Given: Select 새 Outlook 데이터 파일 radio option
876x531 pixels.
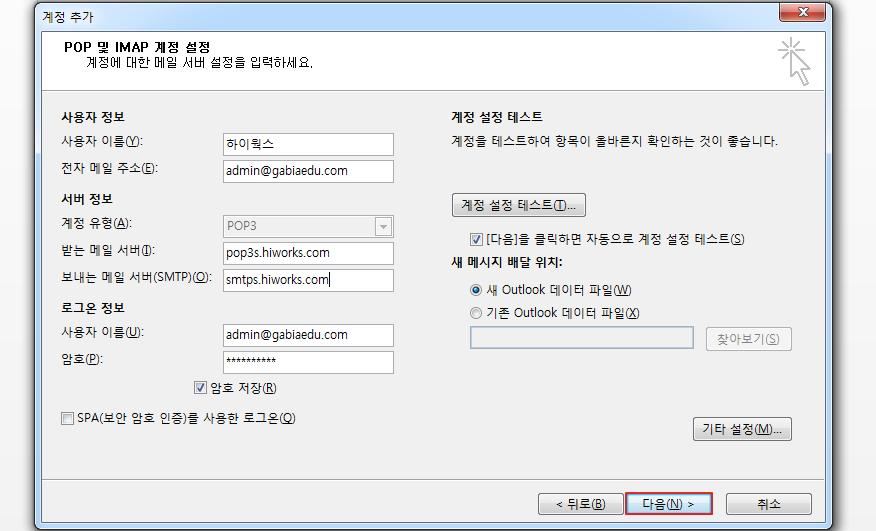Looking at the screenshot, I should 476,290.
